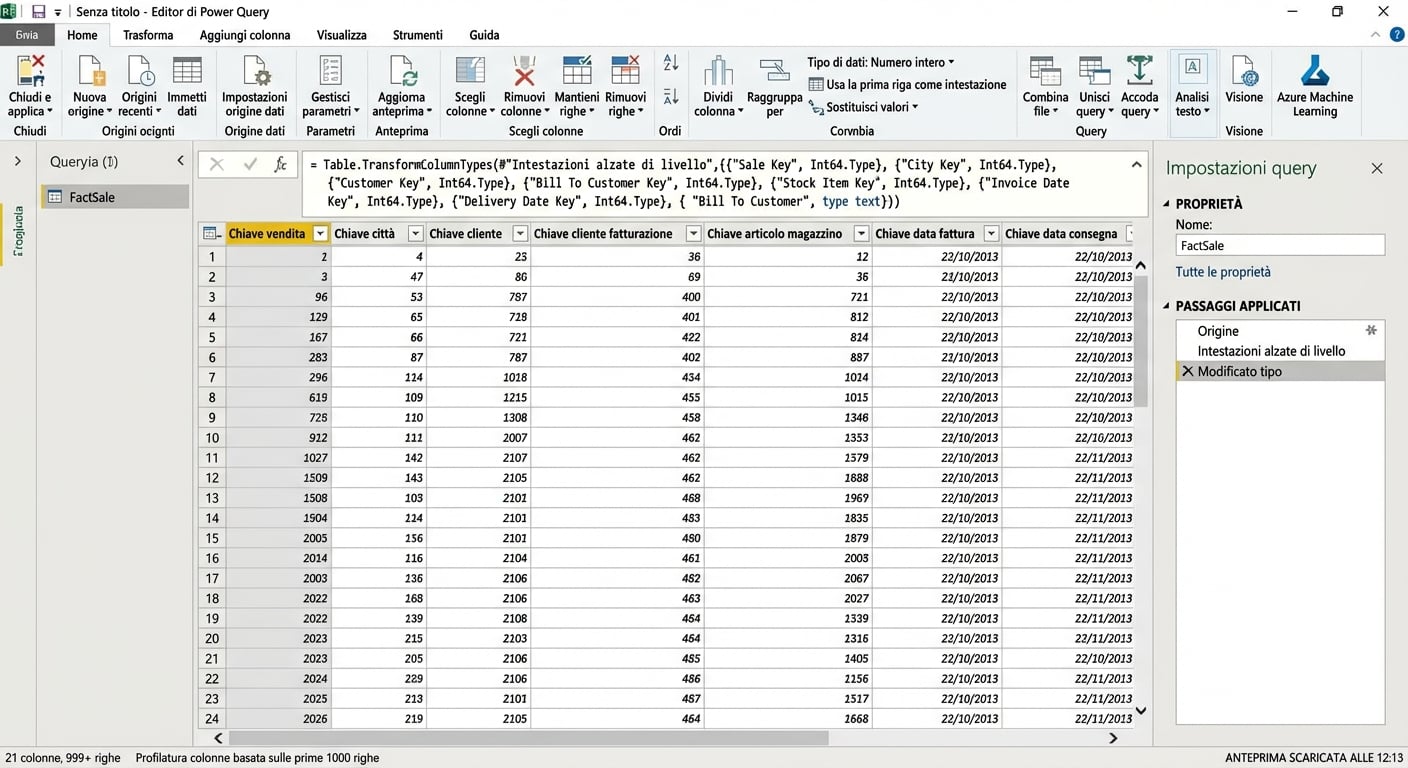This screenshot has height=768, width=1408.
Task: Click the Dividi colonna icon
Action: 718,71
